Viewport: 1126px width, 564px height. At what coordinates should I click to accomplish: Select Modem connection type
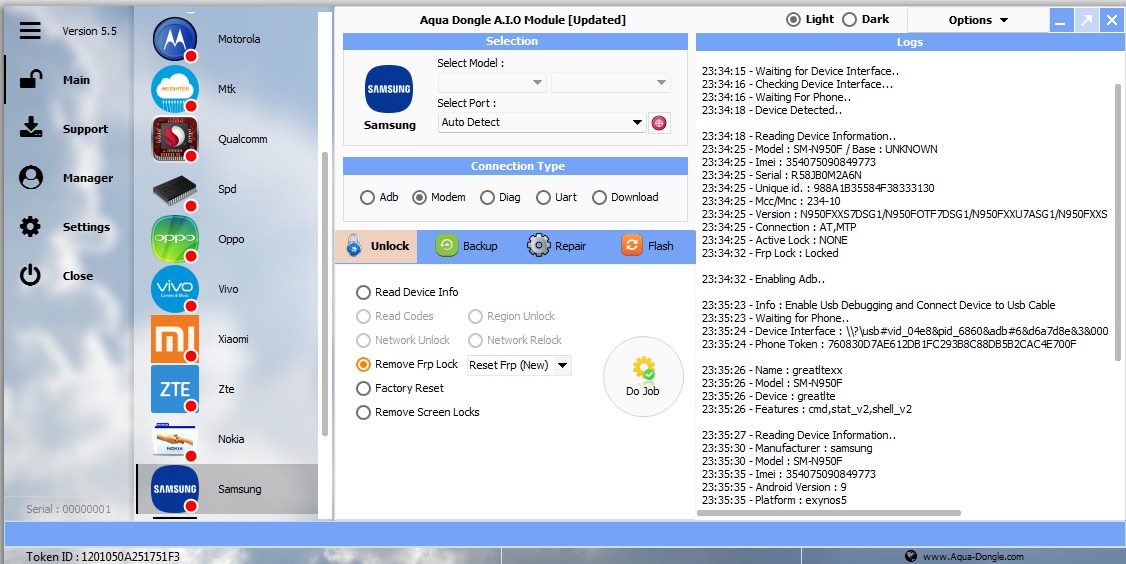tap(419, 197)
